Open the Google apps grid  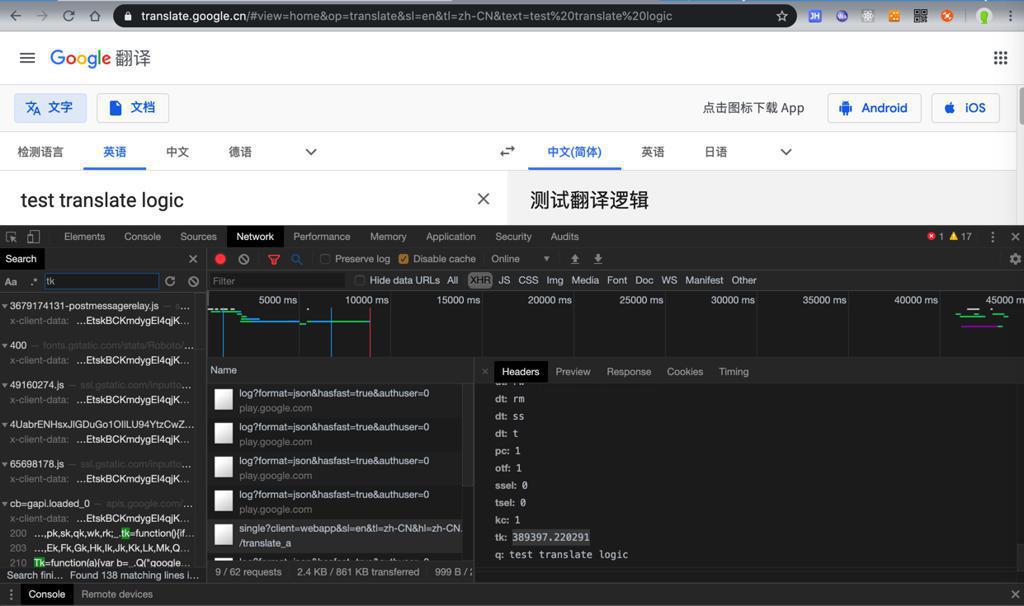(x=1000, y=58)
